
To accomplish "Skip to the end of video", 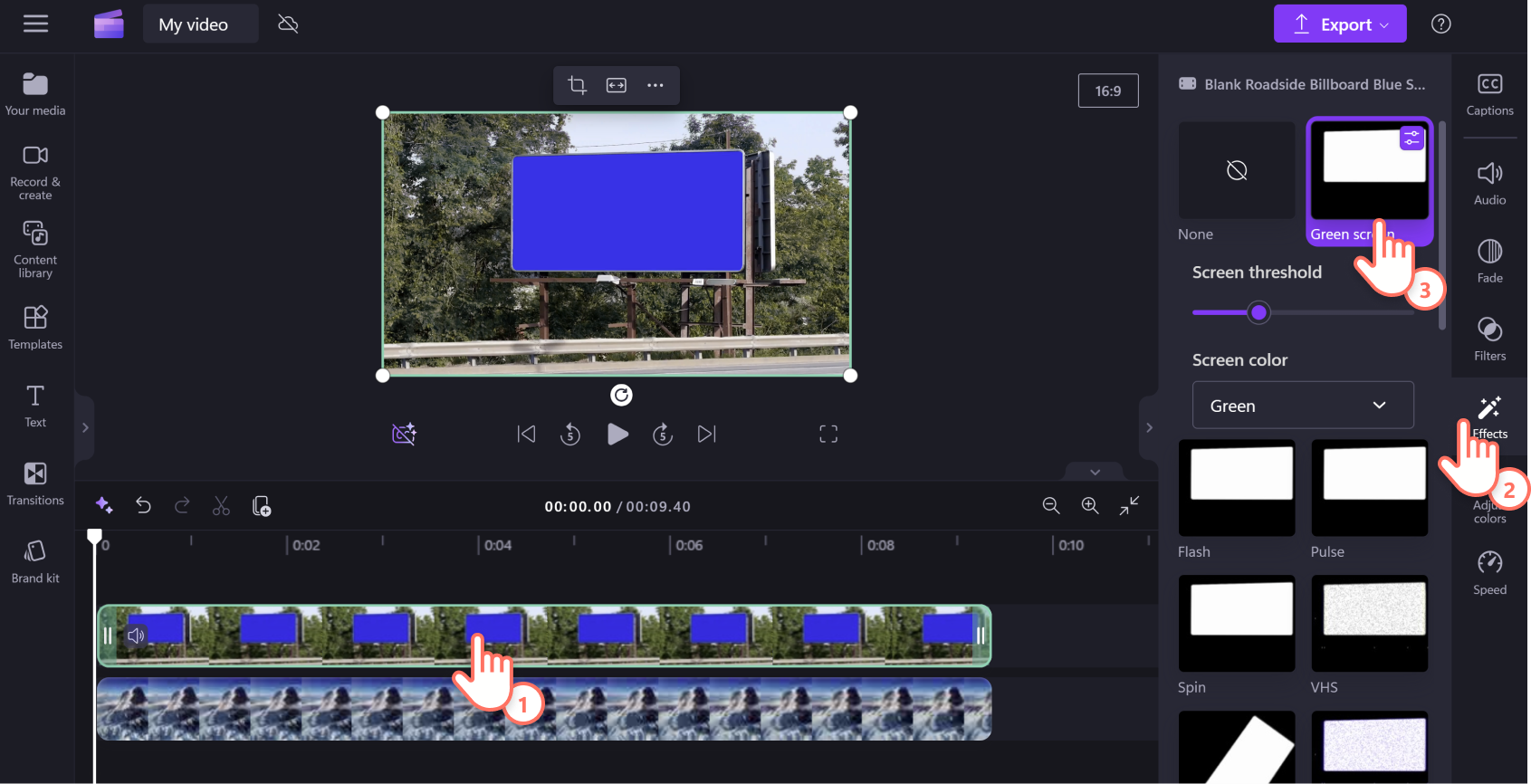I will pyautogui.click(x=707, y=434).
